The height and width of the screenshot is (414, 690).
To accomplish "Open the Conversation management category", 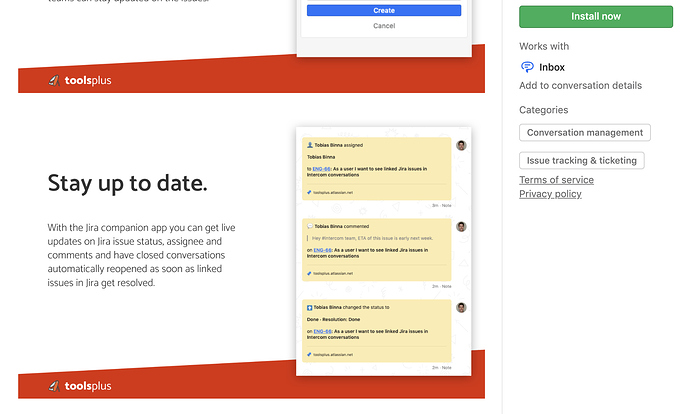I will click(x=585, y=132).
